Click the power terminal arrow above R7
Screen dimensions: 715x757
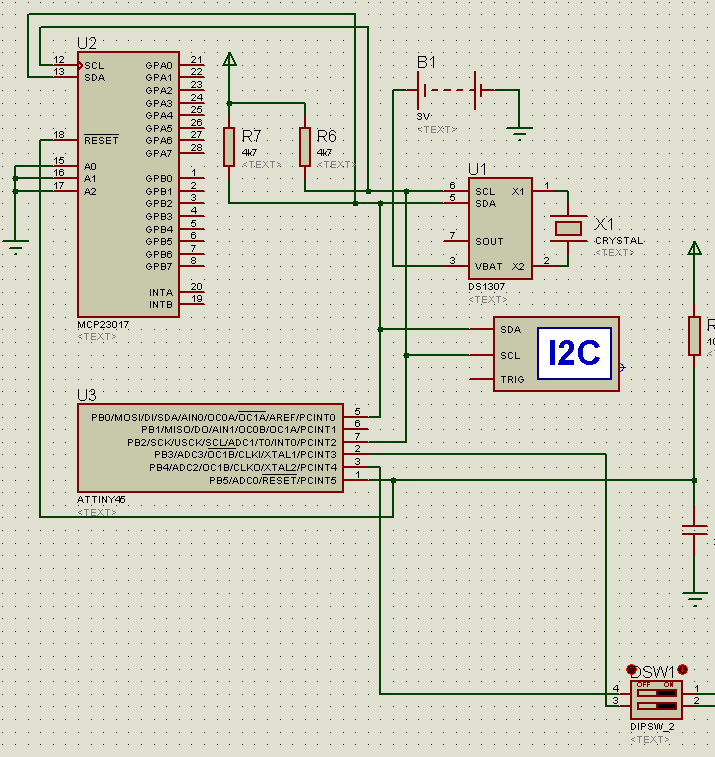click(229, 60)
